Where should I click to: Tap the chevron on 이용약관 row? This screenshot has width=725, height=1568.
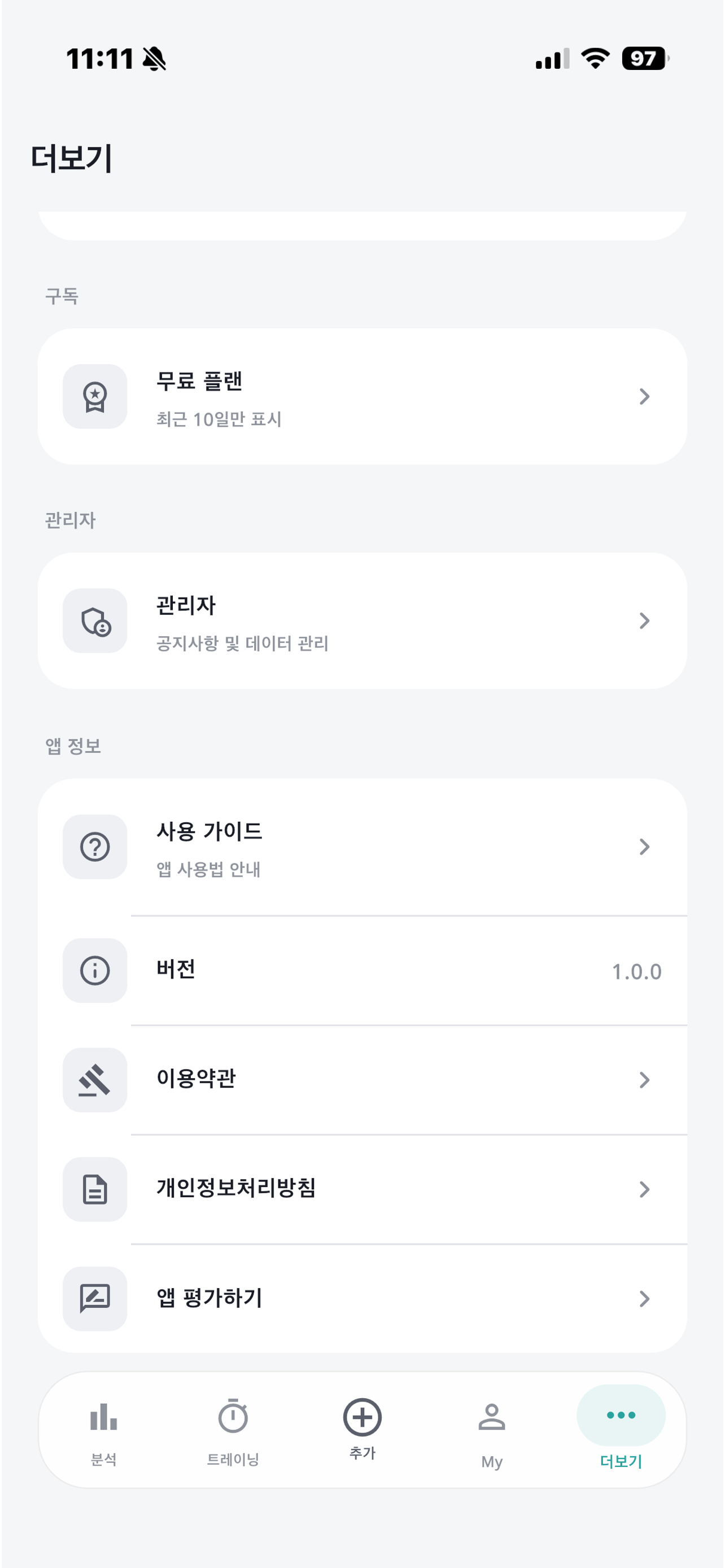coord(644,1080)
